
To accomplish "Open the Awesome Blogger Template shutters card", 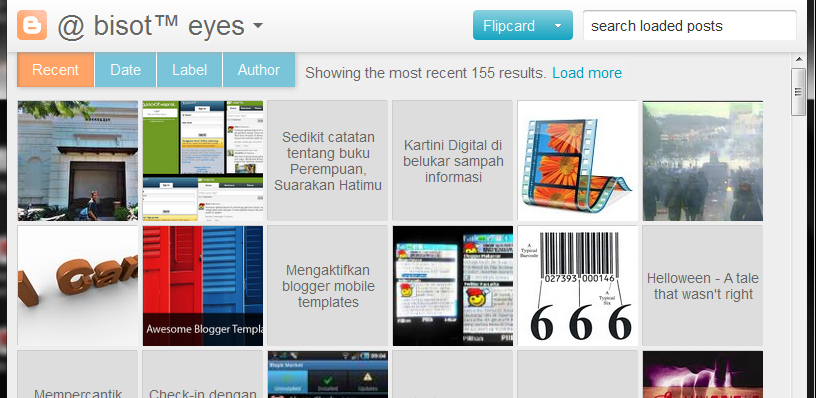I will click(x=203, y=286).
